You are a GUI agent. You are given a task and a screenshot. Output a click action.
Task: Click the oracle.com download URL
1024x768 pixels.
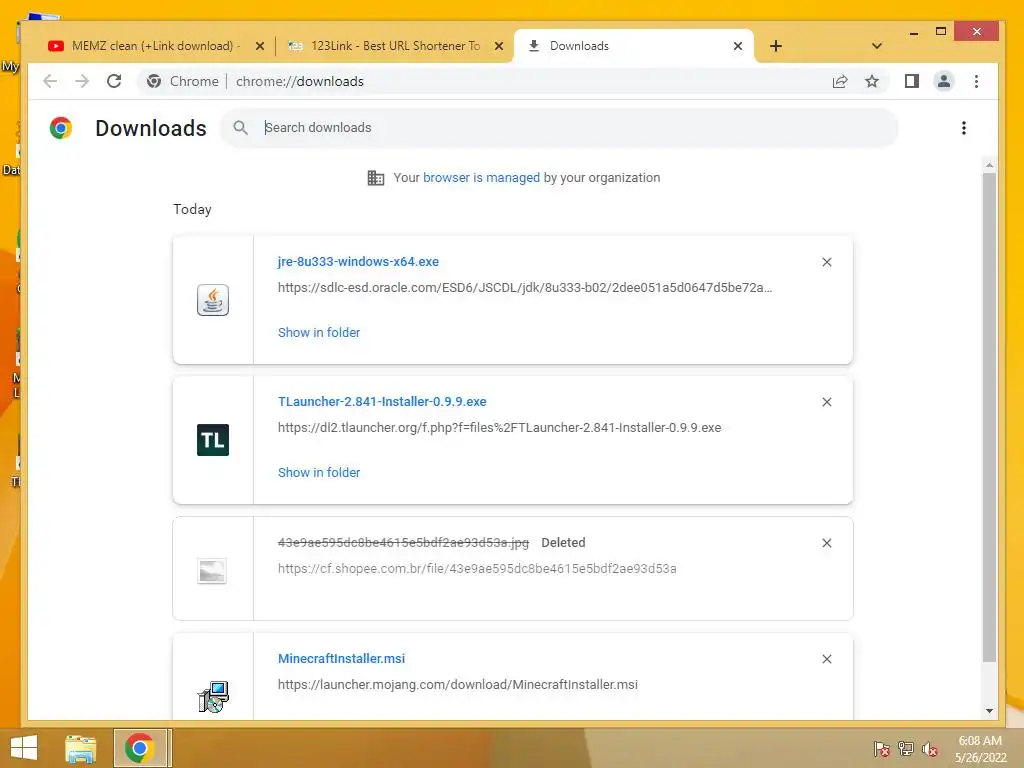coord(525,287)
